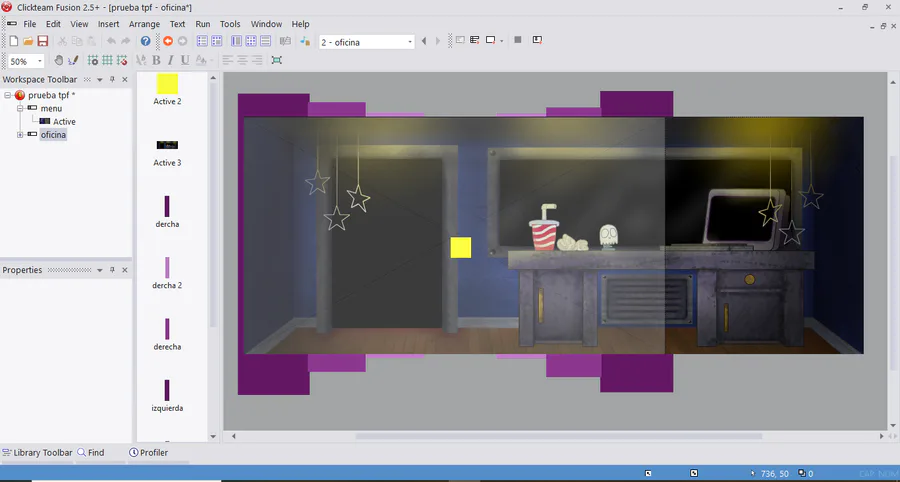This screenshot has width=900, height=482.
Task: Open the Frame Editor icon next to Storyboard
Action: point(216,41)
